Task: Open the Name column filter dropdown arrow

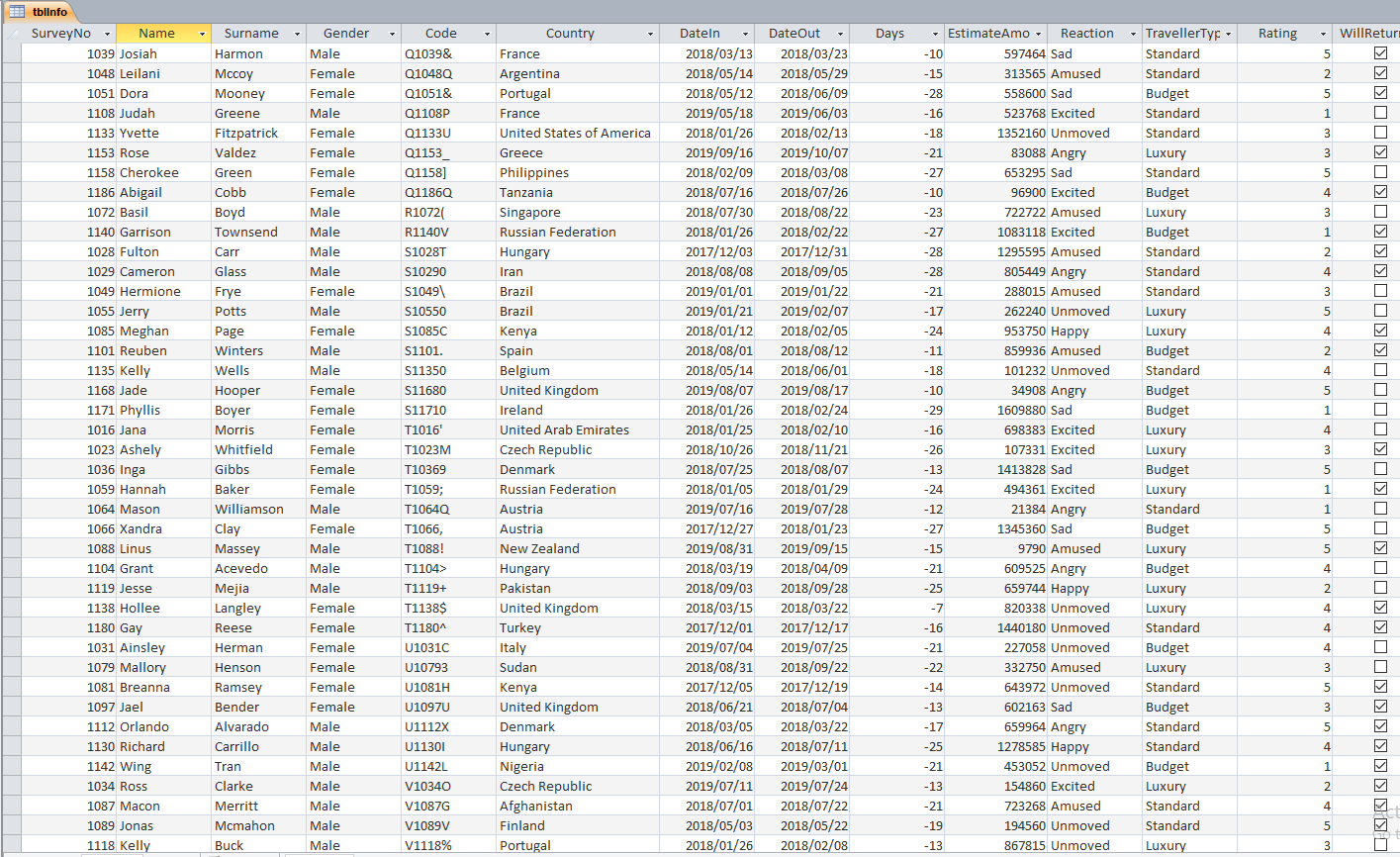Action: tap(203, 34)
